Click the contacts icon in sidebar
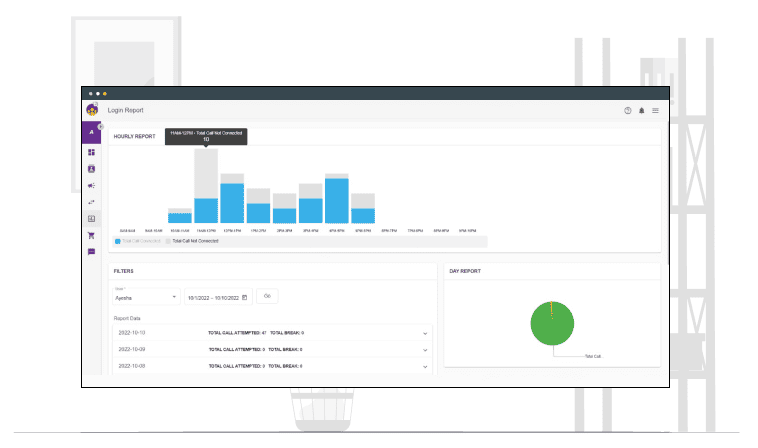 click(x=91, y=169)
